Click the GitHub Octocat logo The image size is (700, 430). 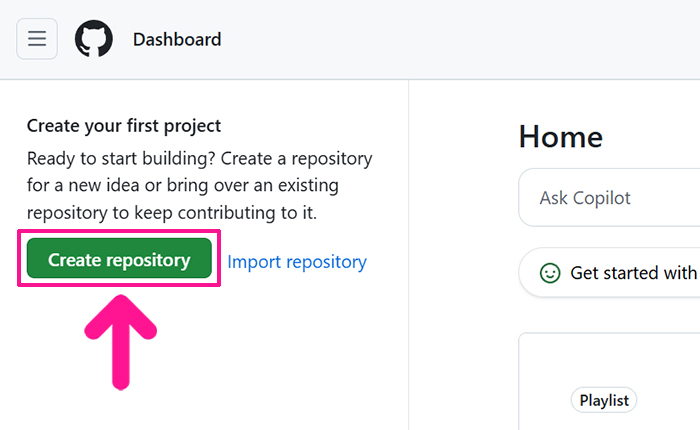(94, 39)
